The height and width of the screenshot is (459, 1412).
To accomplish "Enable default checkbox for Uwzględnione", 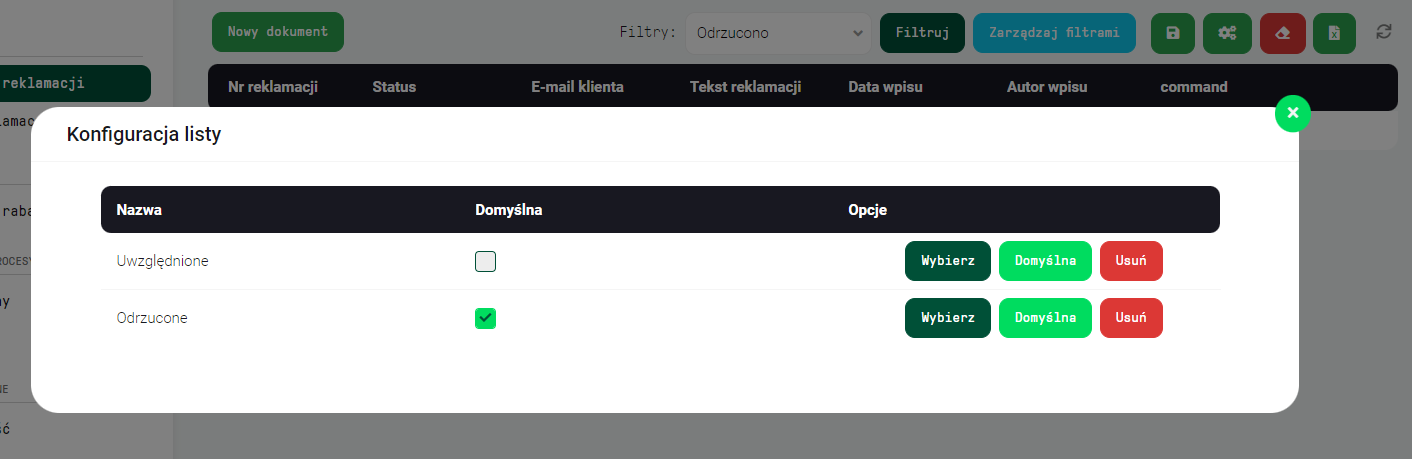I will (485, 261).
